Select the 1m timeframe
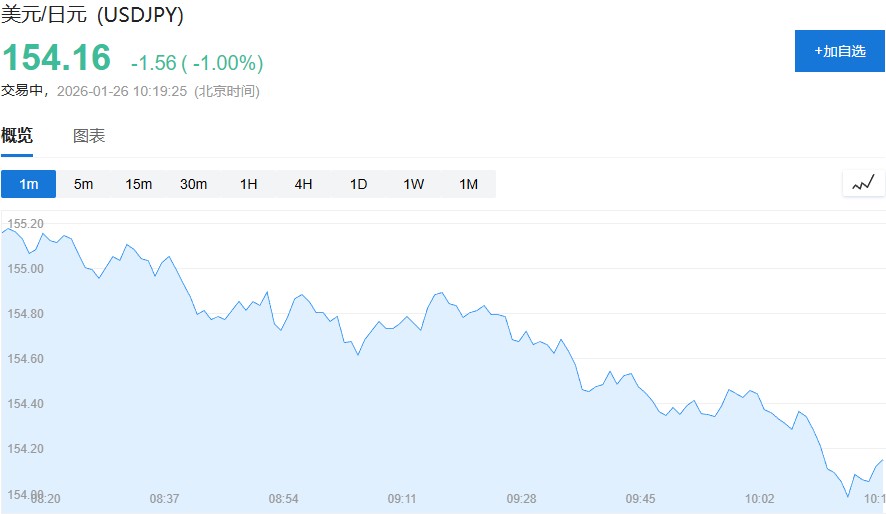The height and width of the screenshot is (514, 886). tap(28, 184)
